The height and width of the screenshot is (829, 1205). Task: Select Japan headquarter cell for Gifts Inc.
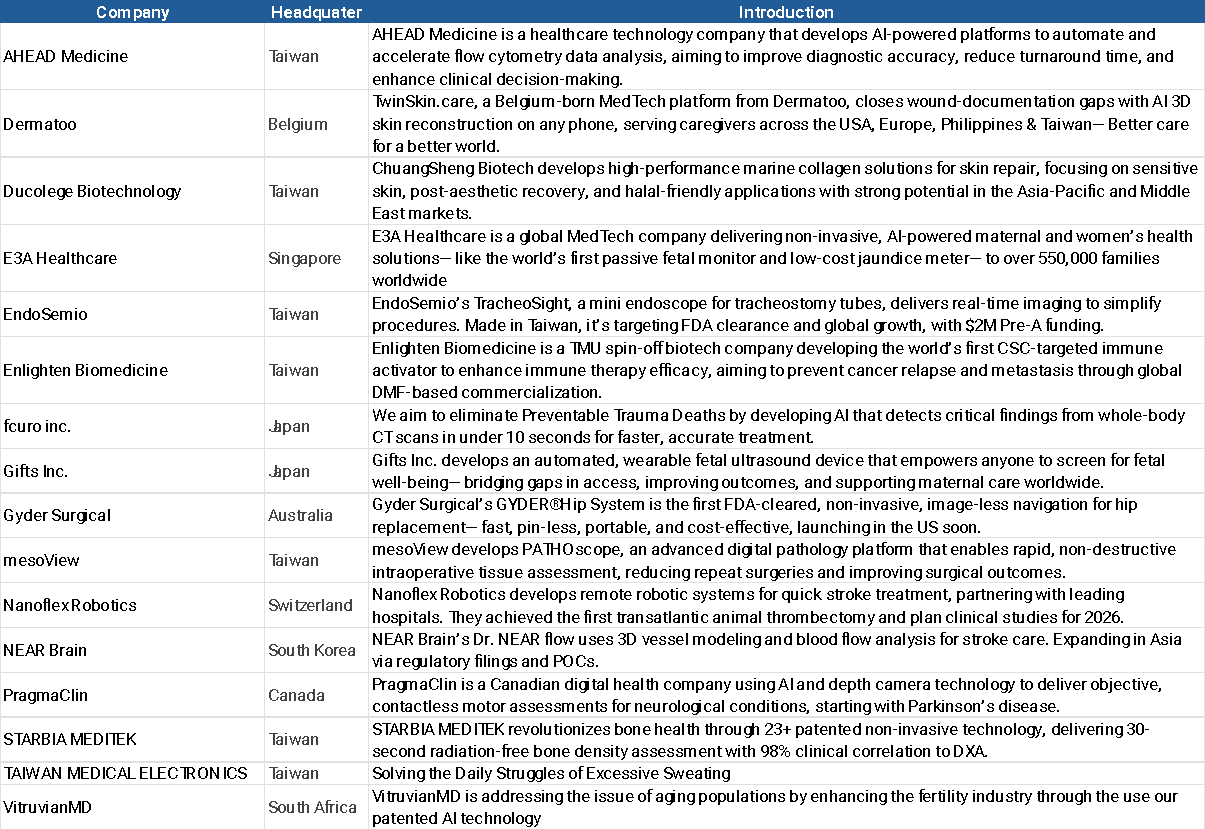click(x=316, y=471)
